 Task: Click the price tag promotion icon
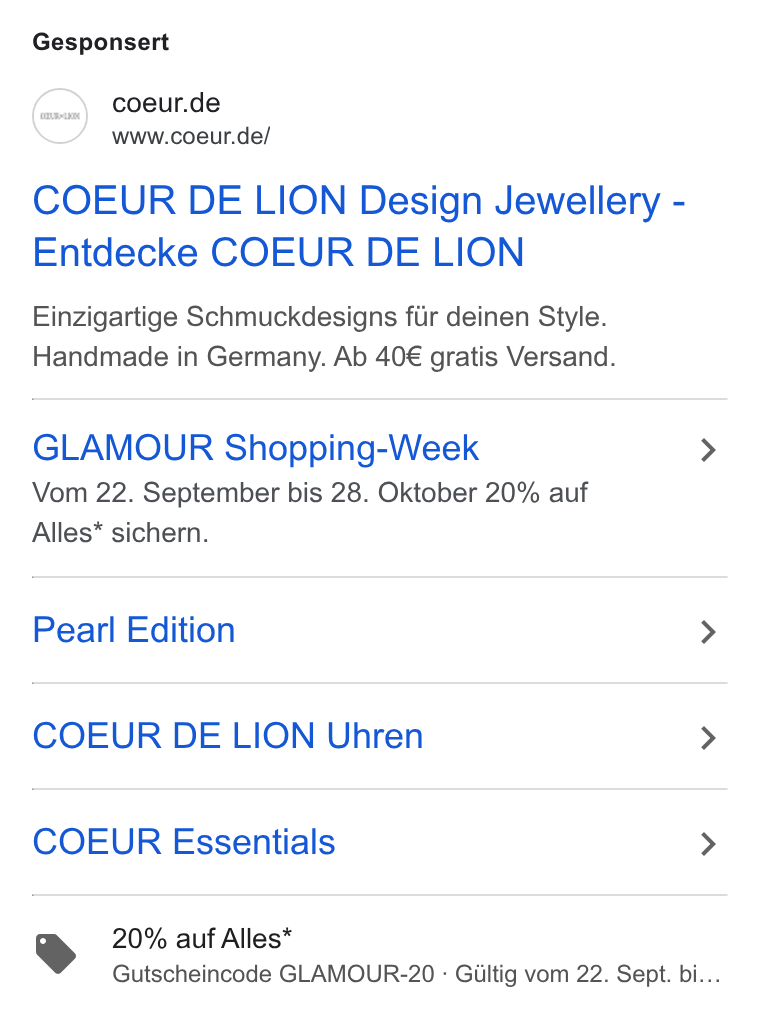(55, 954)
